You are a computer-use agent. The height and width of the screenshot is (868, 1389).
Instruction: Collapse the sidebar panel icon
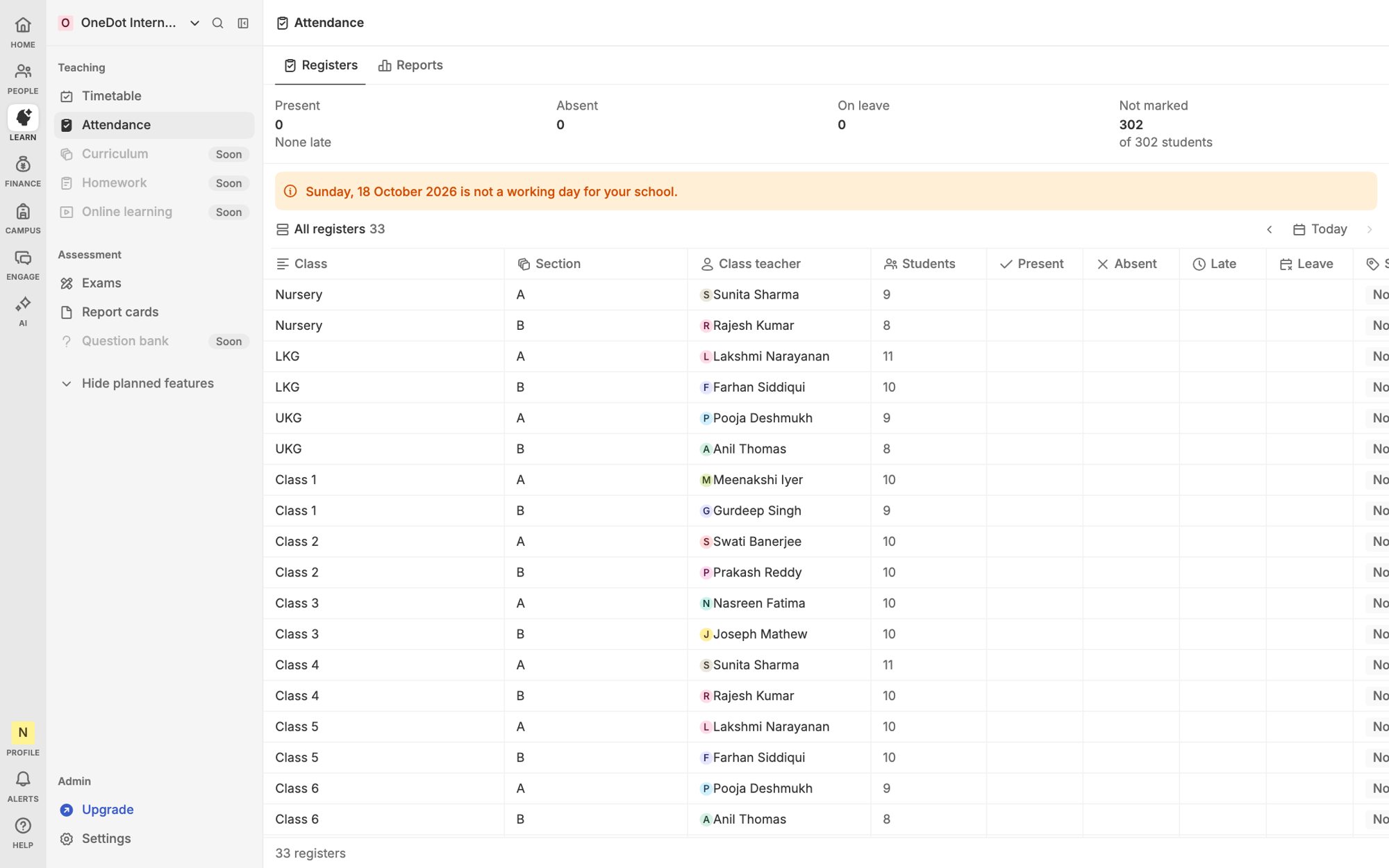point(243,23)
